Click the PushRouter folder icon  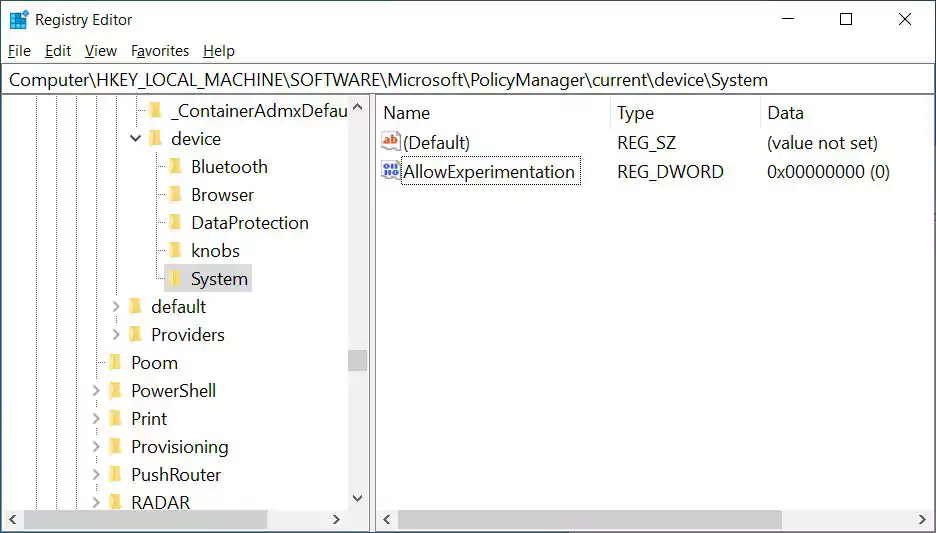click(x=115, y=475)
